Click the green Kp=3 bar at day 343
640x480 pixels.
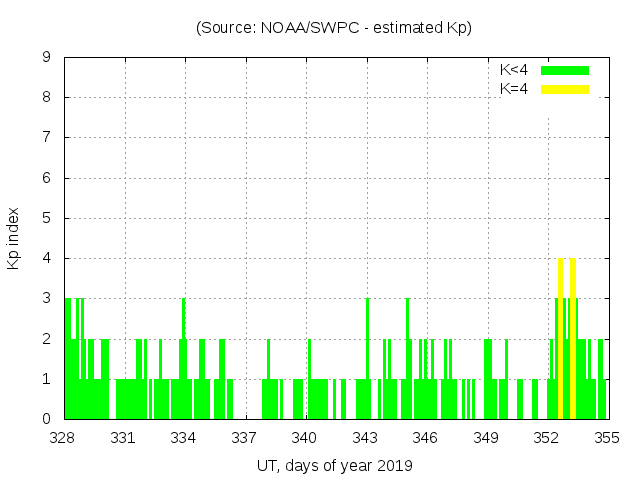point(367,360)
